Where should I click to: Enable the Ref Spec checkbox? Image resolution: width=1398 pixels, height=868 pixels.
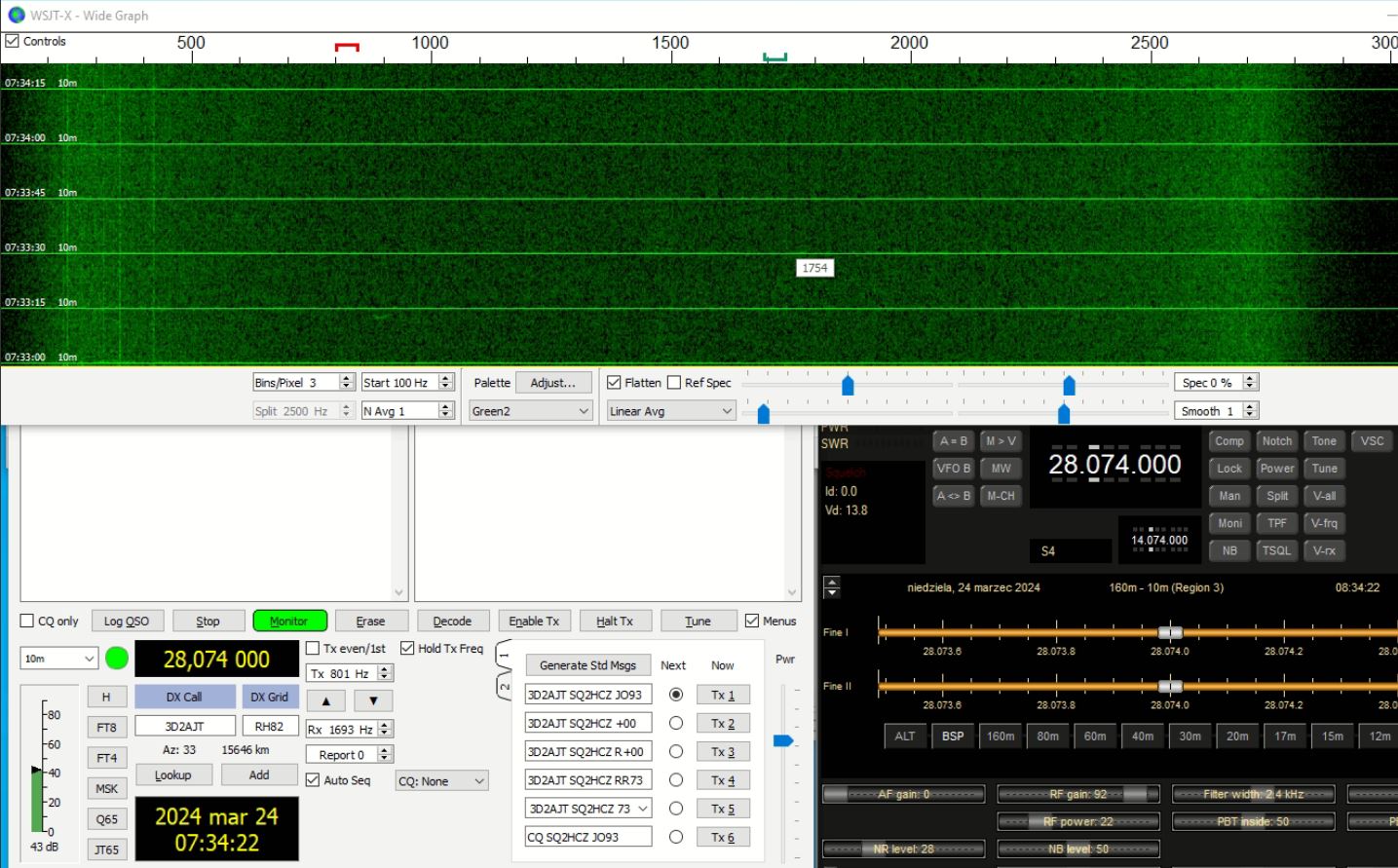pos(674,383)
